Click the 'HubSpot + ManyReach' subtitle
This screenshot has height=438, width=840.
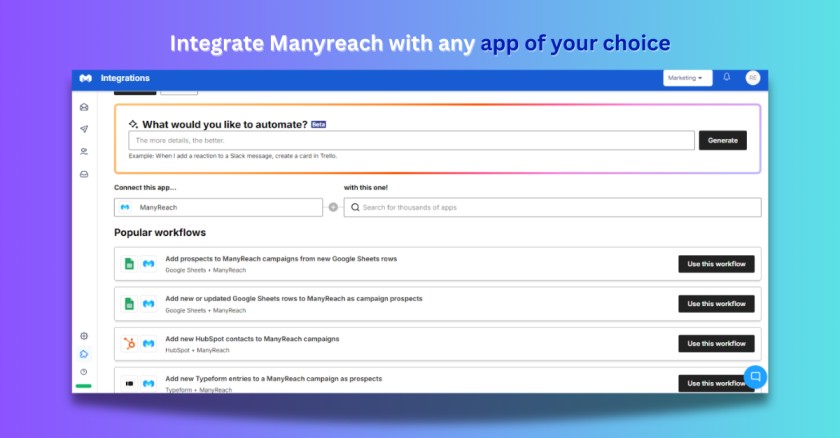197,350
